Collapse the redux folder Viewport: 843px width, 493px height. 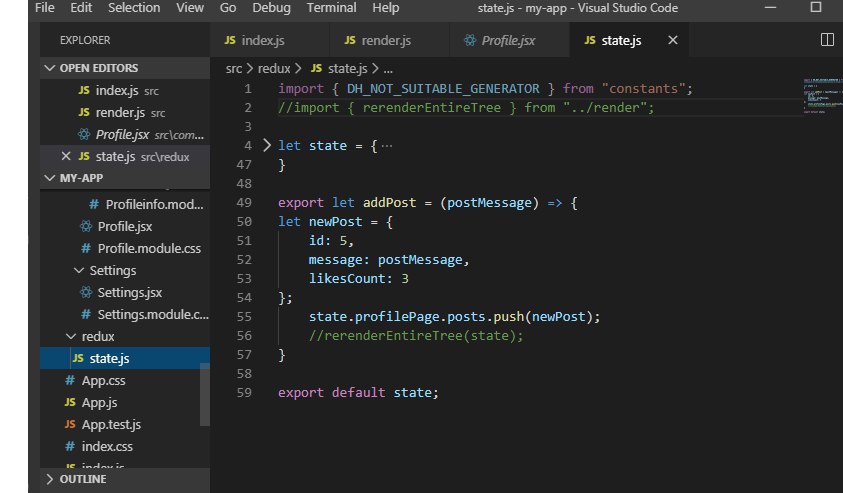pyautogui.click(x=70, y=337)
